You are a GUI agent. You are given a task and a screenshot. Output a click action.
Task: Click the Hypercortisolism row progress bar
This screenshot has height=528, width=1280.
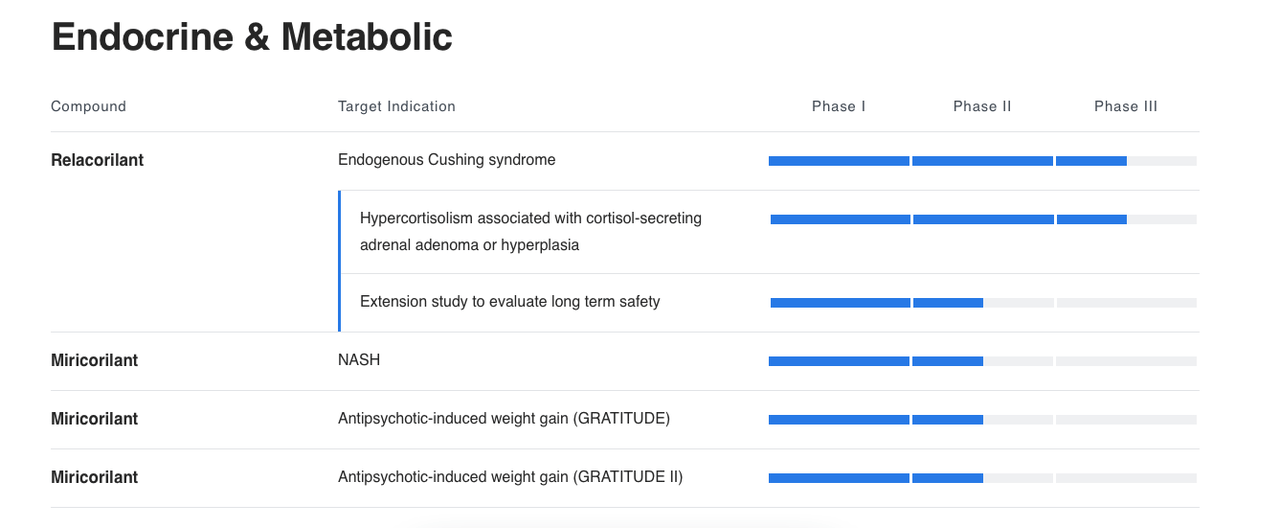pos(983,219)
